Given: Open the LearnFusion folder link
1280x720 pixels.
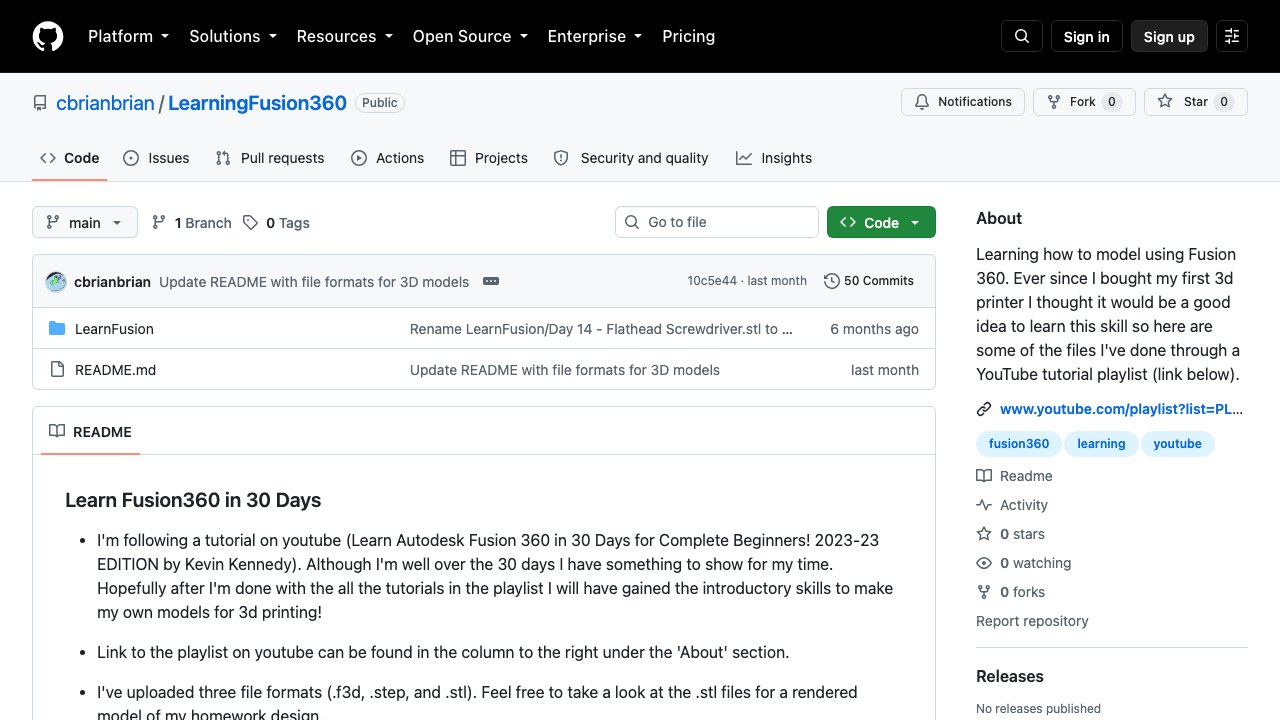Looking at the screenshot, I should click(x=114, y=329).
